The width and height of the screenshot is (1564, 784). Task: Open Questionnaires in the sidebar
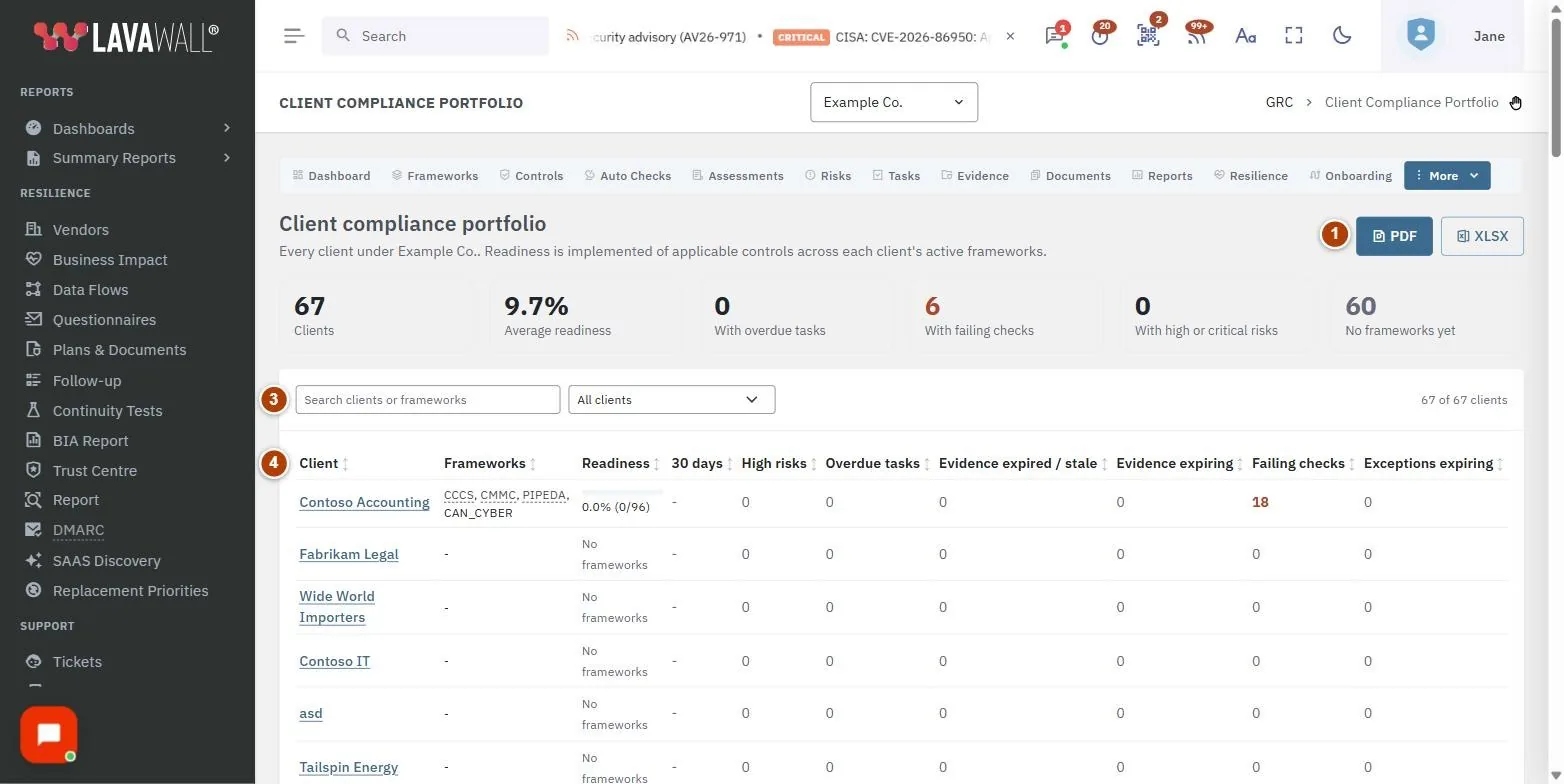pos(104,319)
